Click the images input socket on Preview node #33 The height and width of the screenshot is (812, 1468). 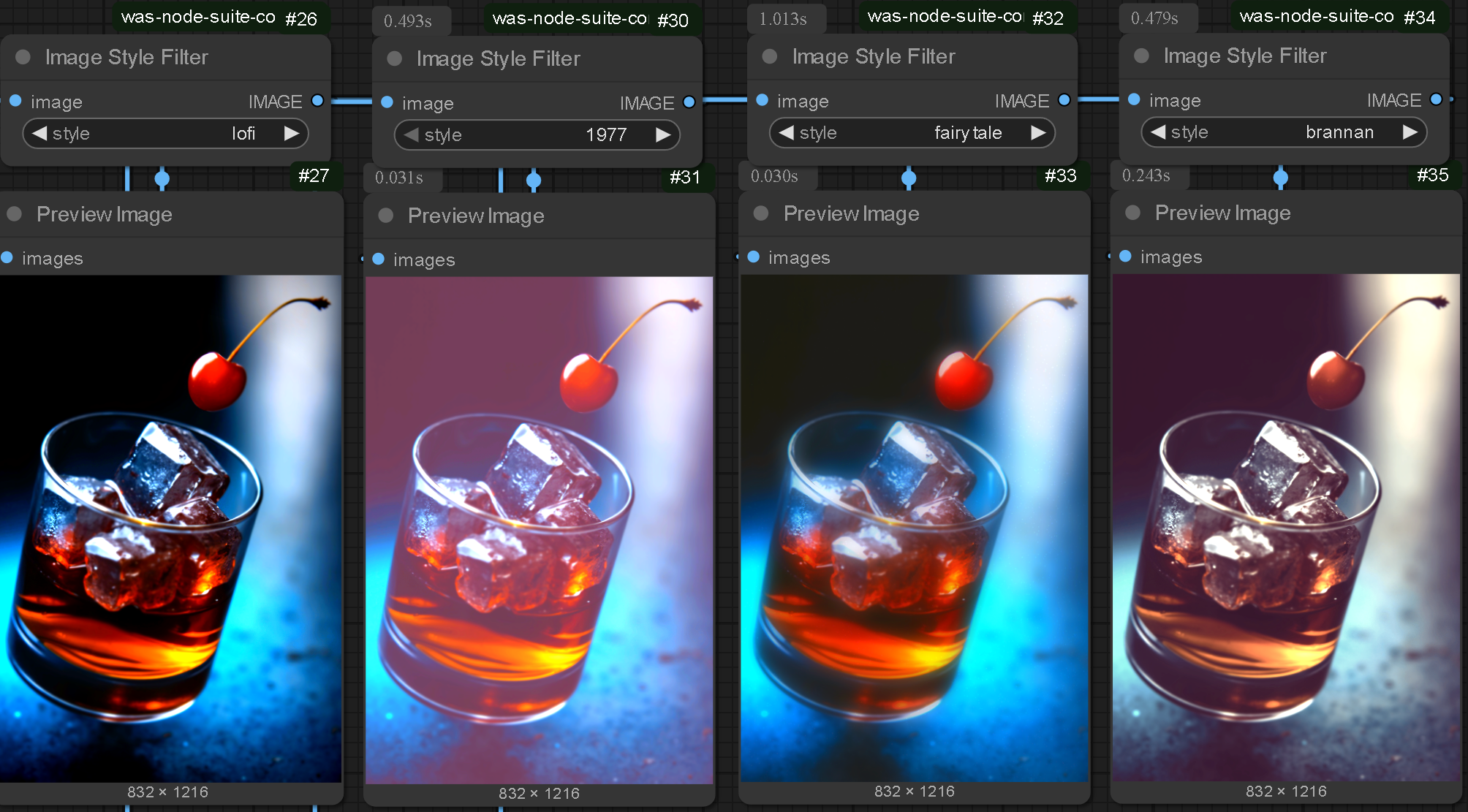coord(754,257)
